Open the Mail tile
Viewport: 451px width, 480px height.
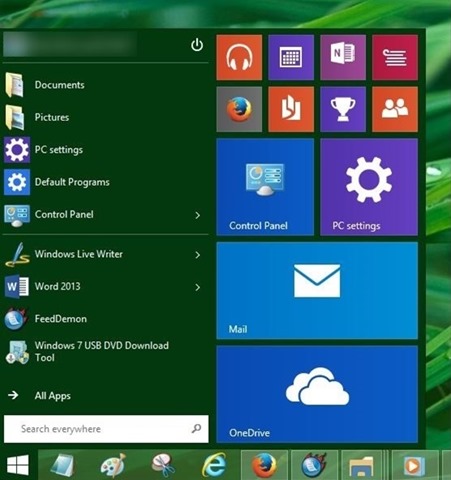[317, 291]
